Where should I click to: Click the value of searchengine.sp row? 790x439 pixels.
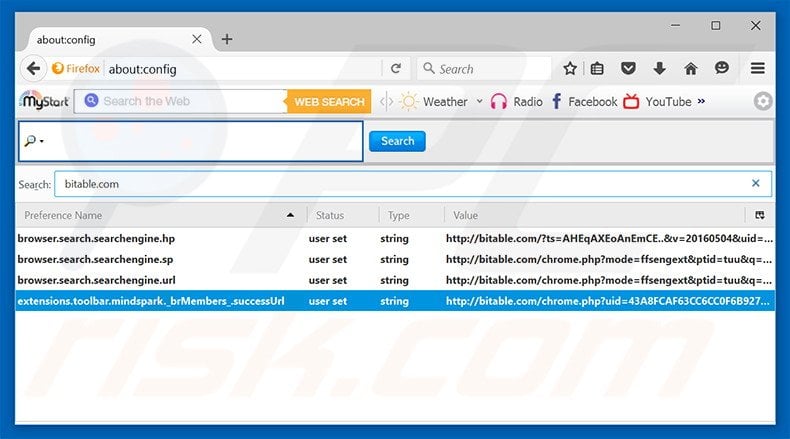(x=609, y=260)
